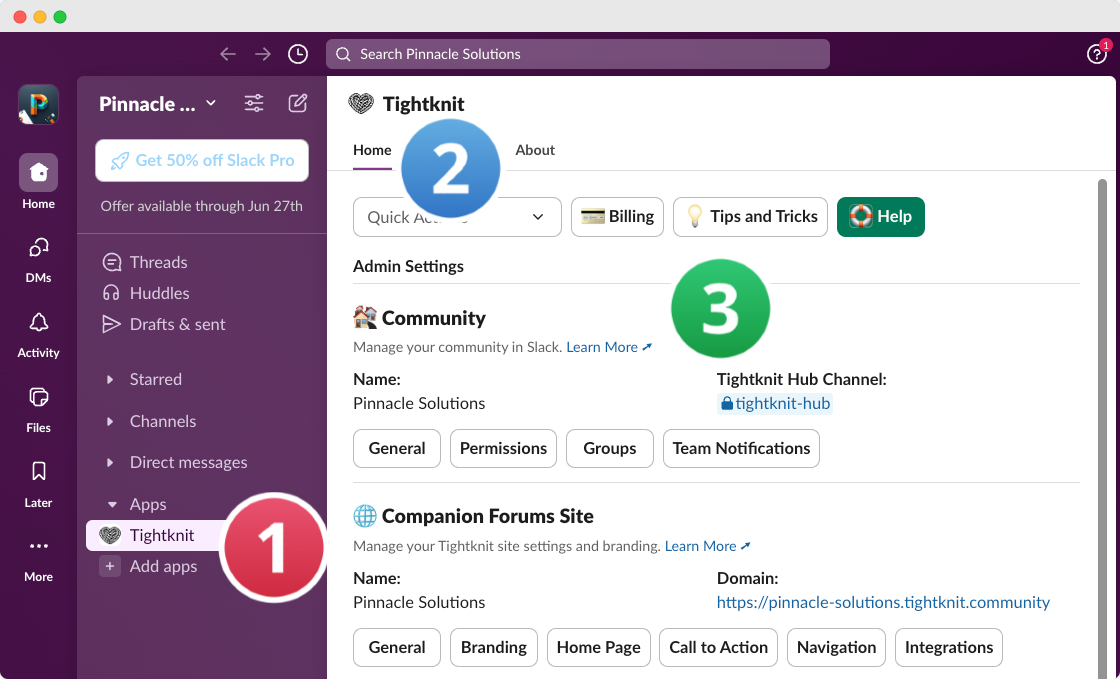1120x679 pixels.
Task: Open the Home sidebar icon
Action: (39, 173)
